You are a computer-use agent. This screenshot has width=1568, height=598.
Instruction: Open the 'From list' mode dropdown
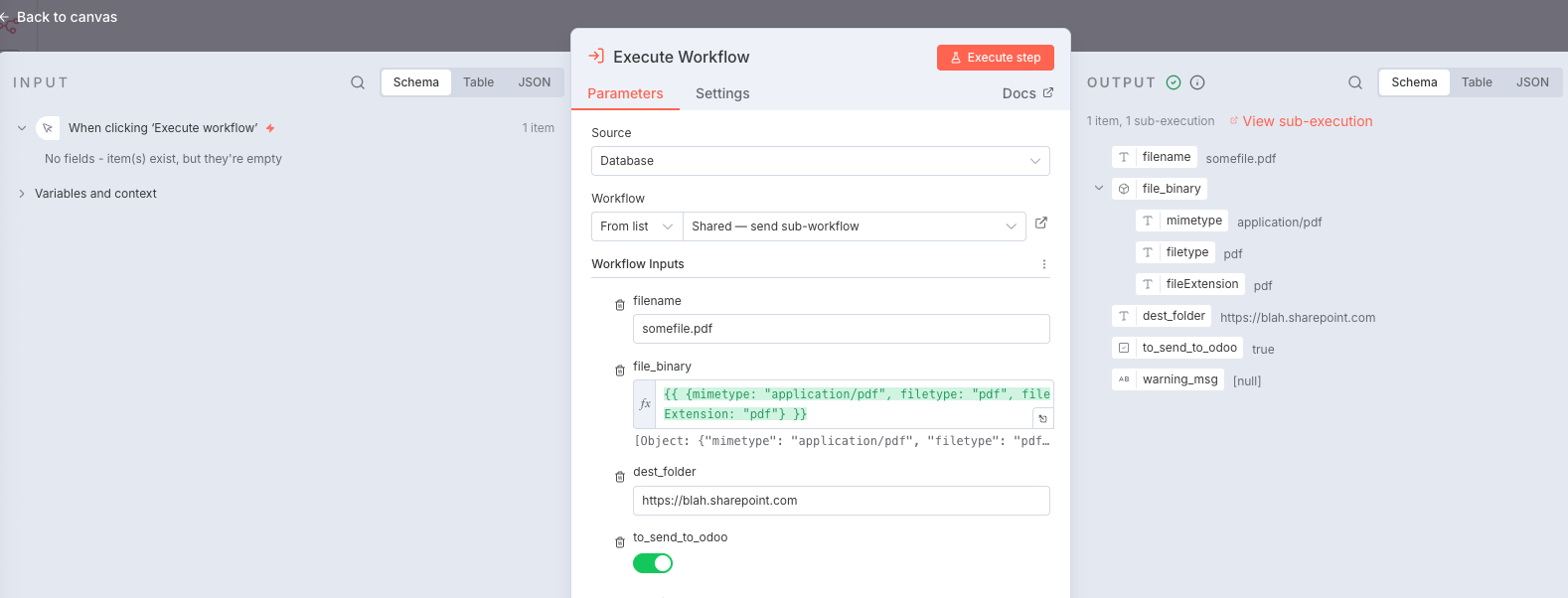click(636, 226)
